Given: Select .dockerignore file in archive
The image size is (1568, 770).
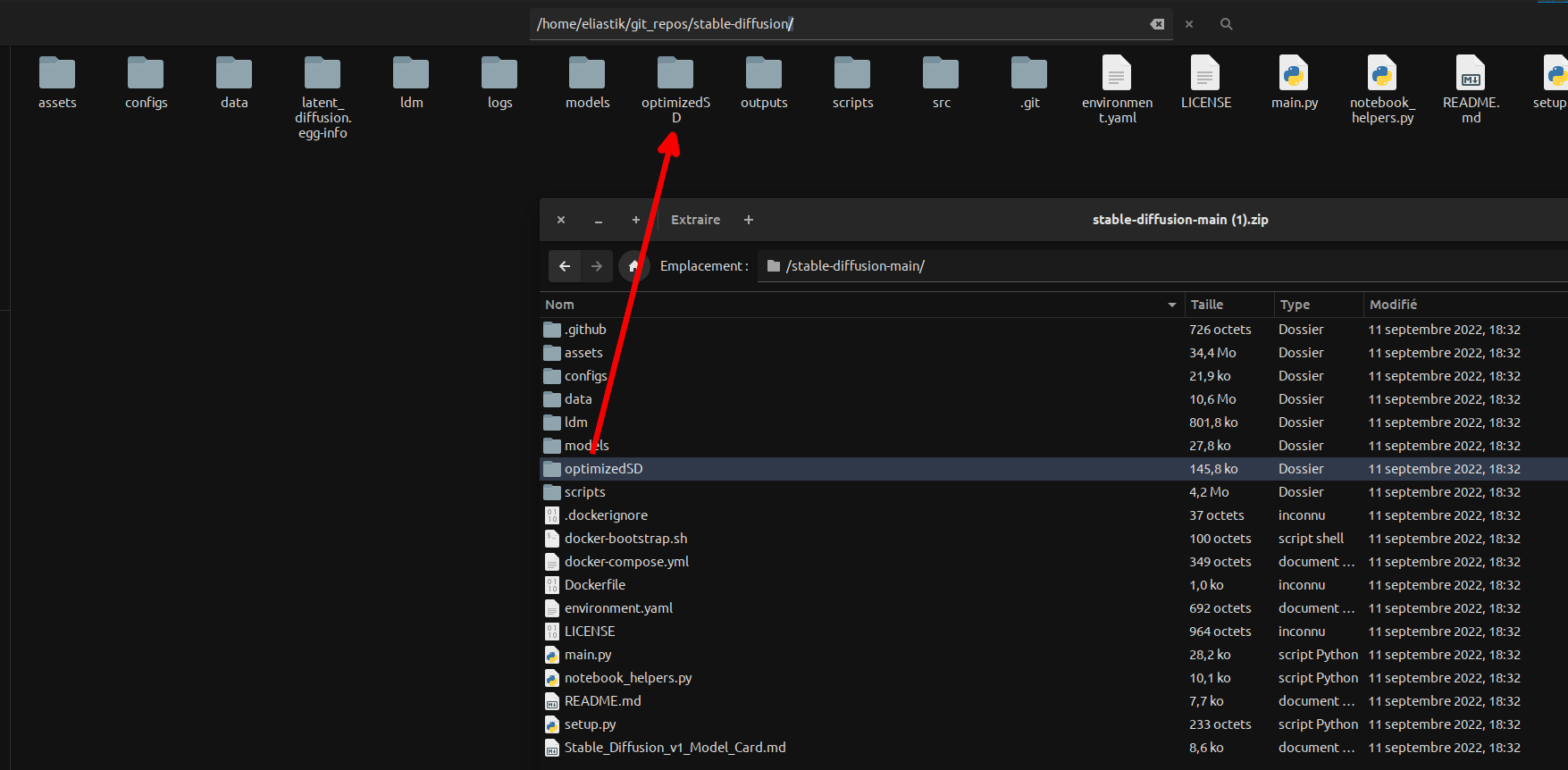Looking at the screenshot, I should click(1053, 515).
